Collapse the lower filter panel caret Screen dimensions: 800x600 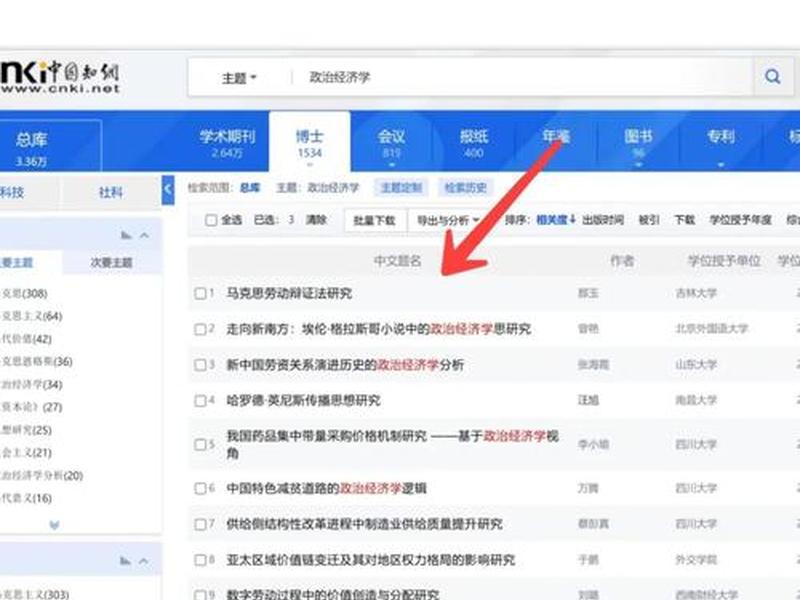[144, 561]
